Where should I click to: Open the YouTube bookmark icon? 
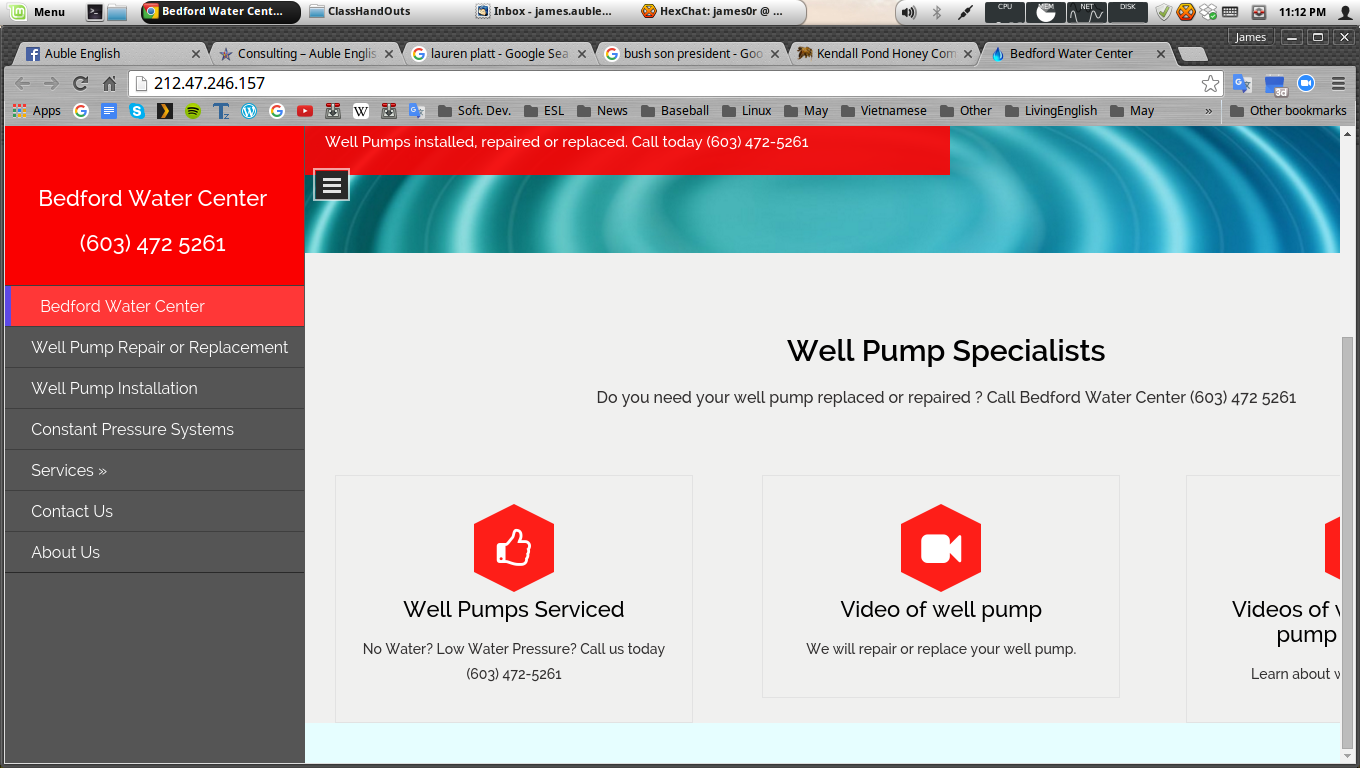coord(305,111)
